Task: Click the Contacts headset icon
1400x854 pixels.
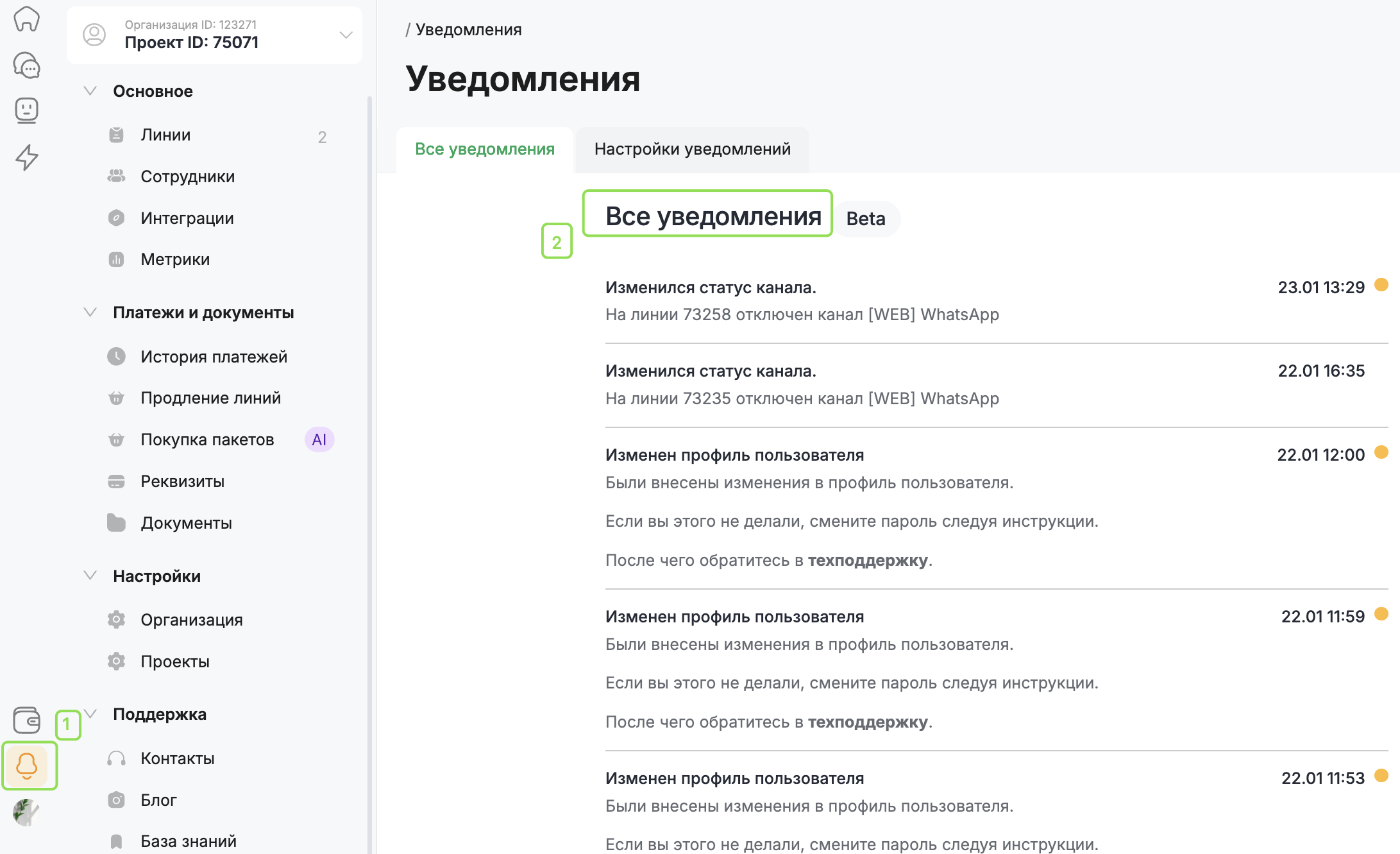Action: coord(116,758)
